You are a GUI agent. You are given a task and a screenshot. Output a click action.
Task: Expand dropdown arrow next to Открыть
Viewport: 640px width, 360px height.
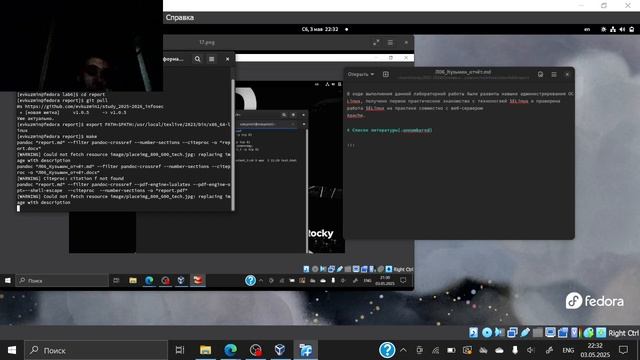pyautogui.click(x=372, y=74)
